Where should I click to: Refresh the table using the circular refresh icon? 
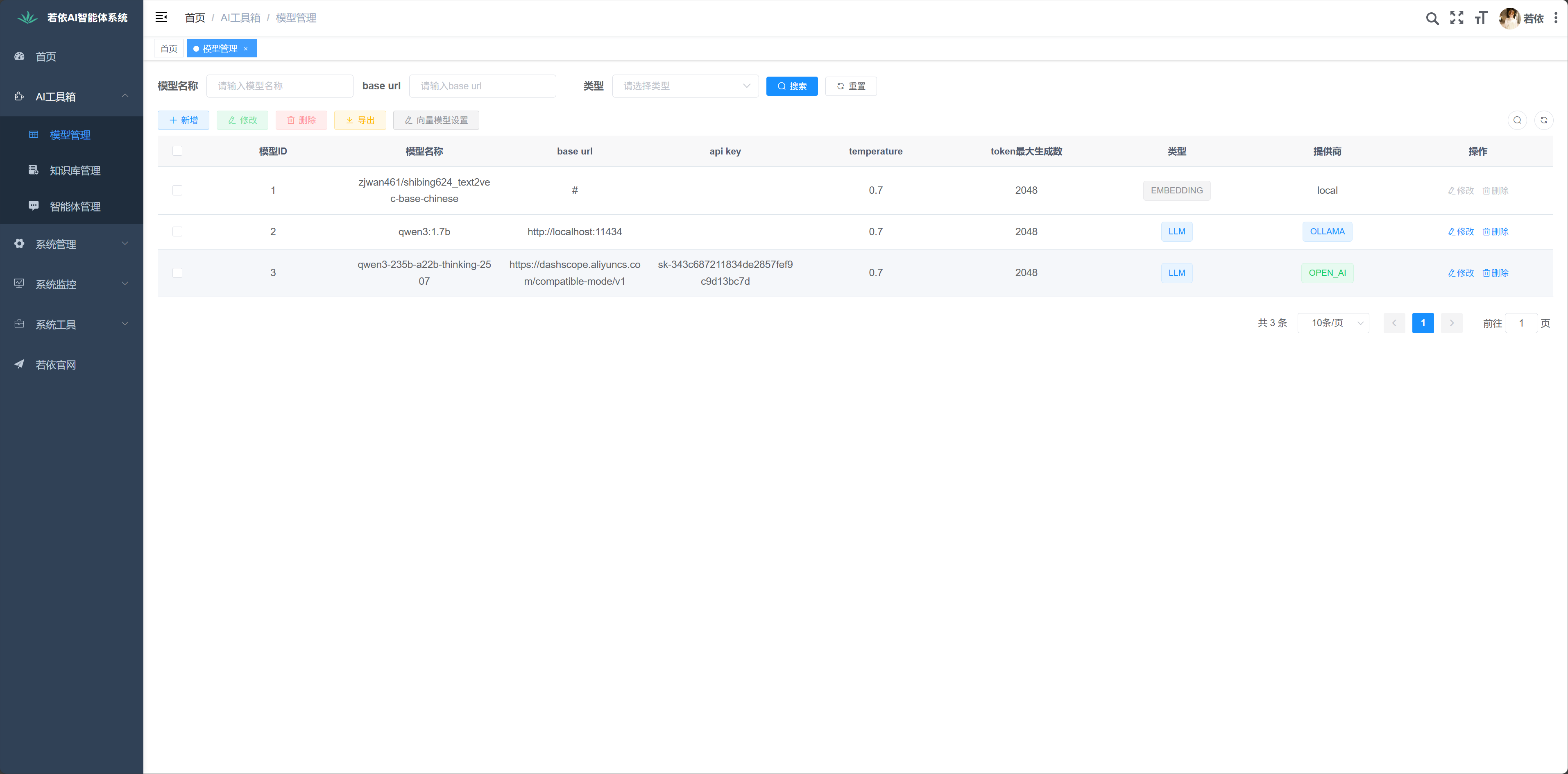[x=1544, y=120]
